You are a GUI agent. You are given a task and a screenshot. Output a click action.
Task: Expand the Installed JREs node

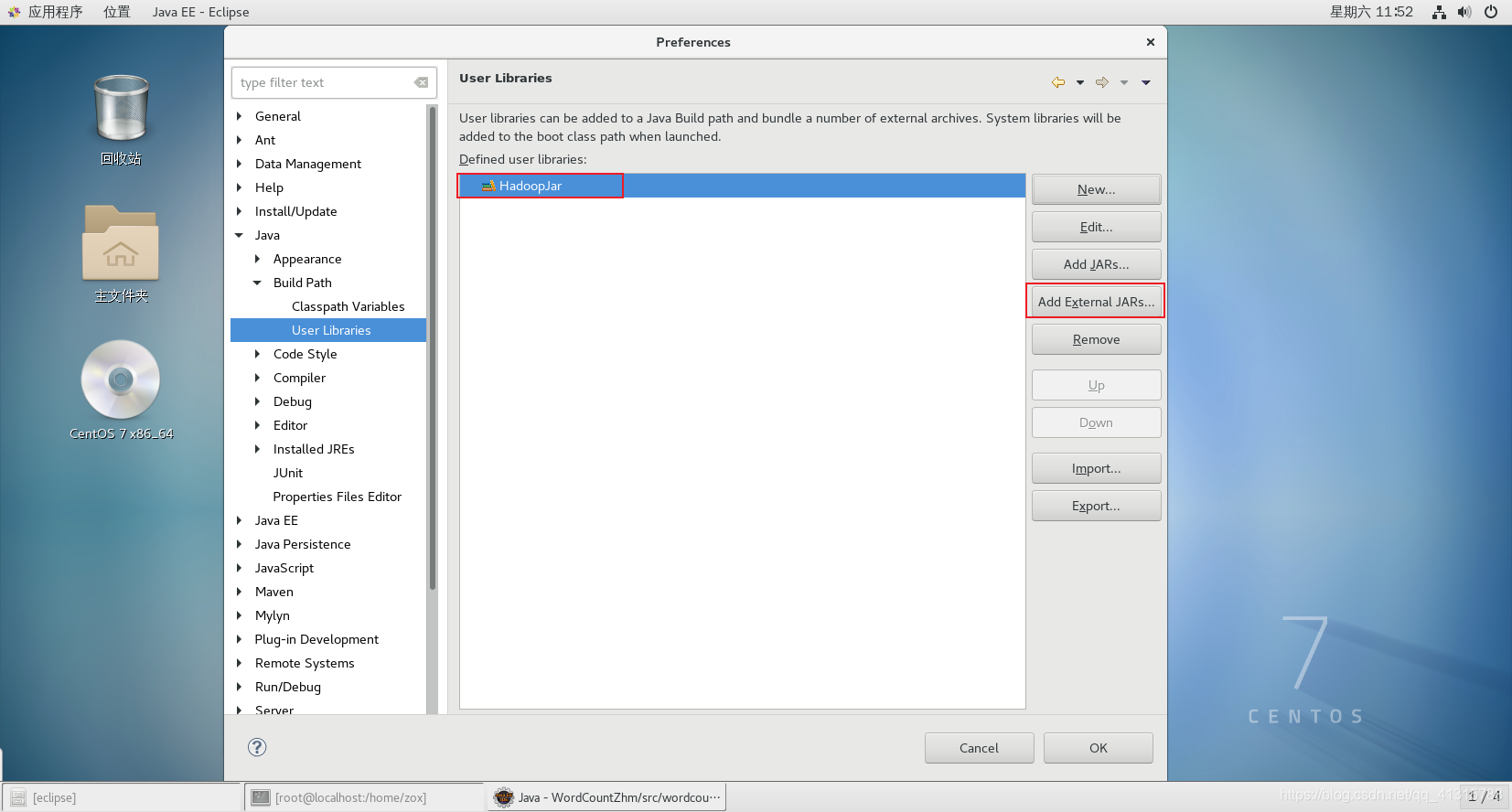257,449
